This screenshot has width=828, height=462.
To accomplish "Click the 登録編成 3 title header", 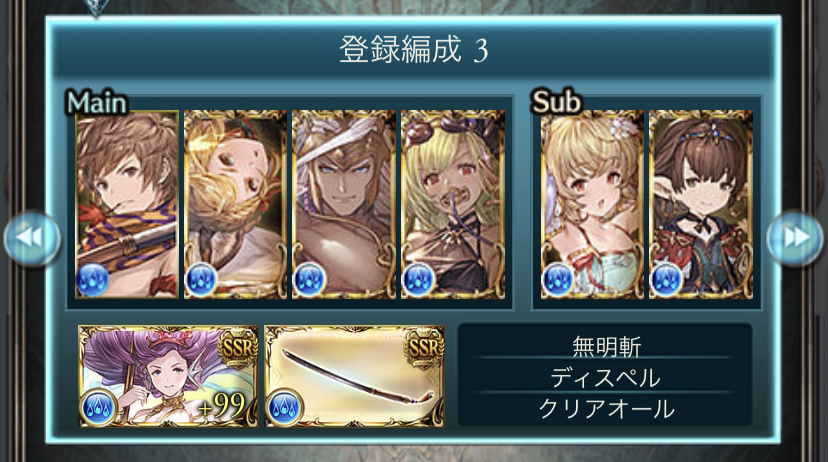I will [413, 50].
